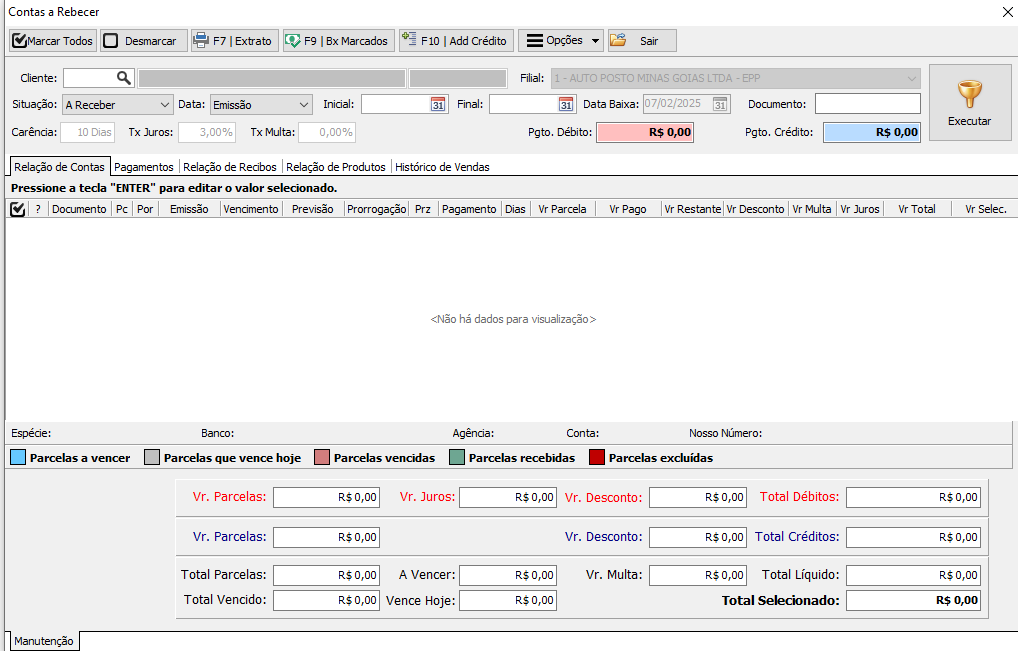Viewport: 1018px width, 651px height.
Task: Toggle the grid header select-all checkbox
Action: tap(17, 209)
